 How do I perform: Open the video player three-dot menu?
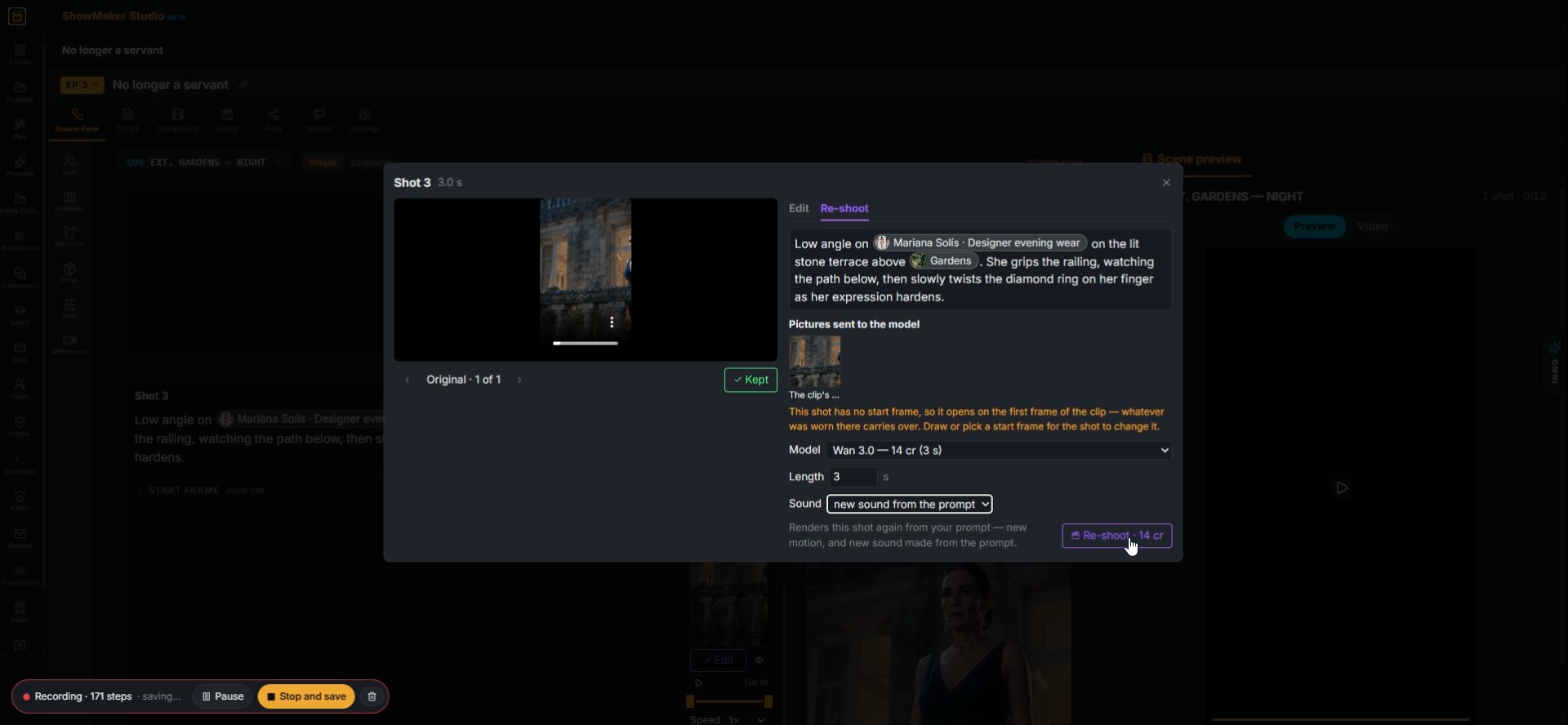[x=612, y=322]
